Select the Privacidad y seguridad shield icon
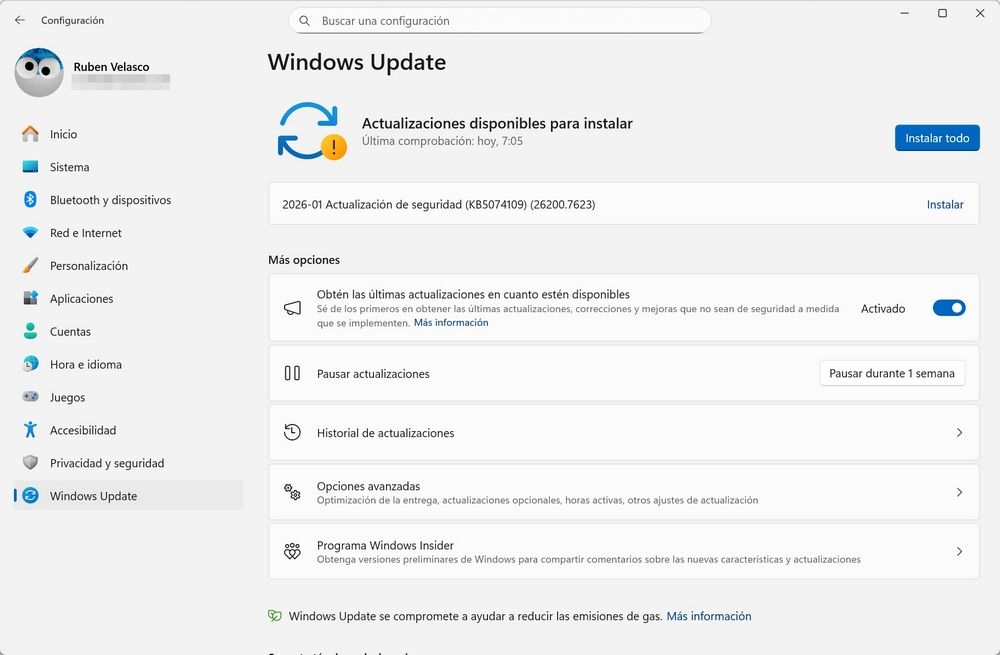 point(30,463)
